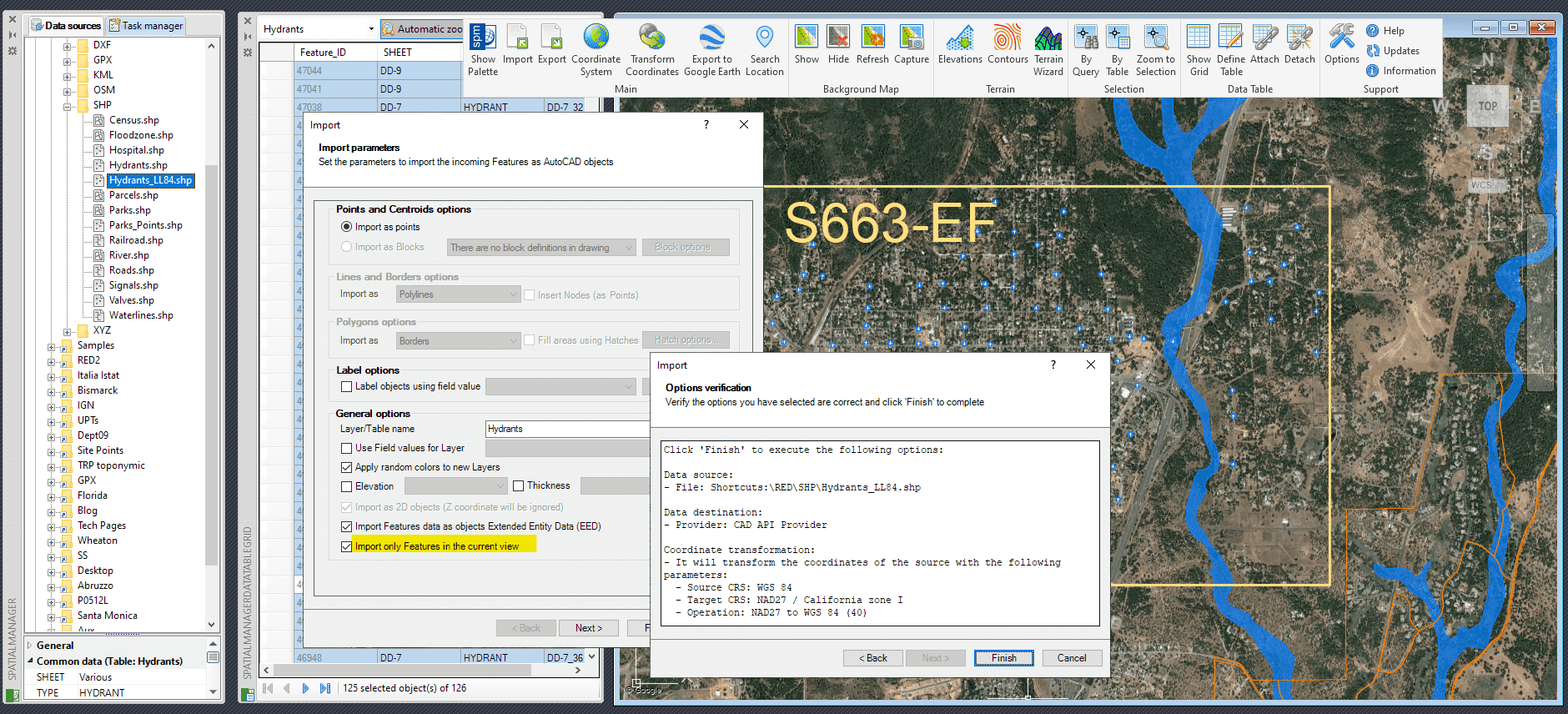
Task: Select objects By Table
Action: pos(1118,50)
